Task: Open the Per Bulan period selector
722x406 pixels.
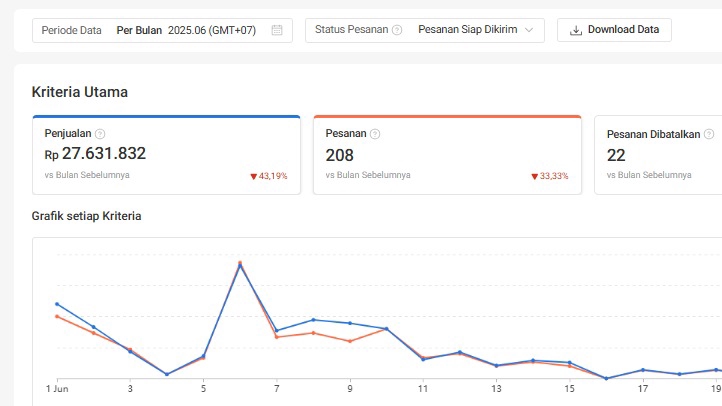Action: coord(139,30)
